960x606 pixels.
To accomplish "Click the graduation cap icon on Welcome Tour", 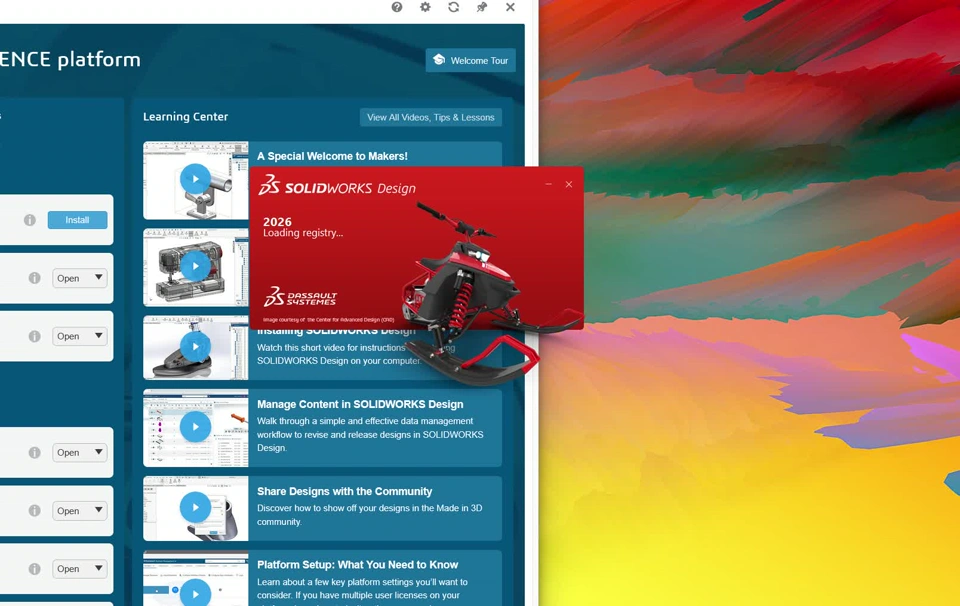I will point(439,60).
